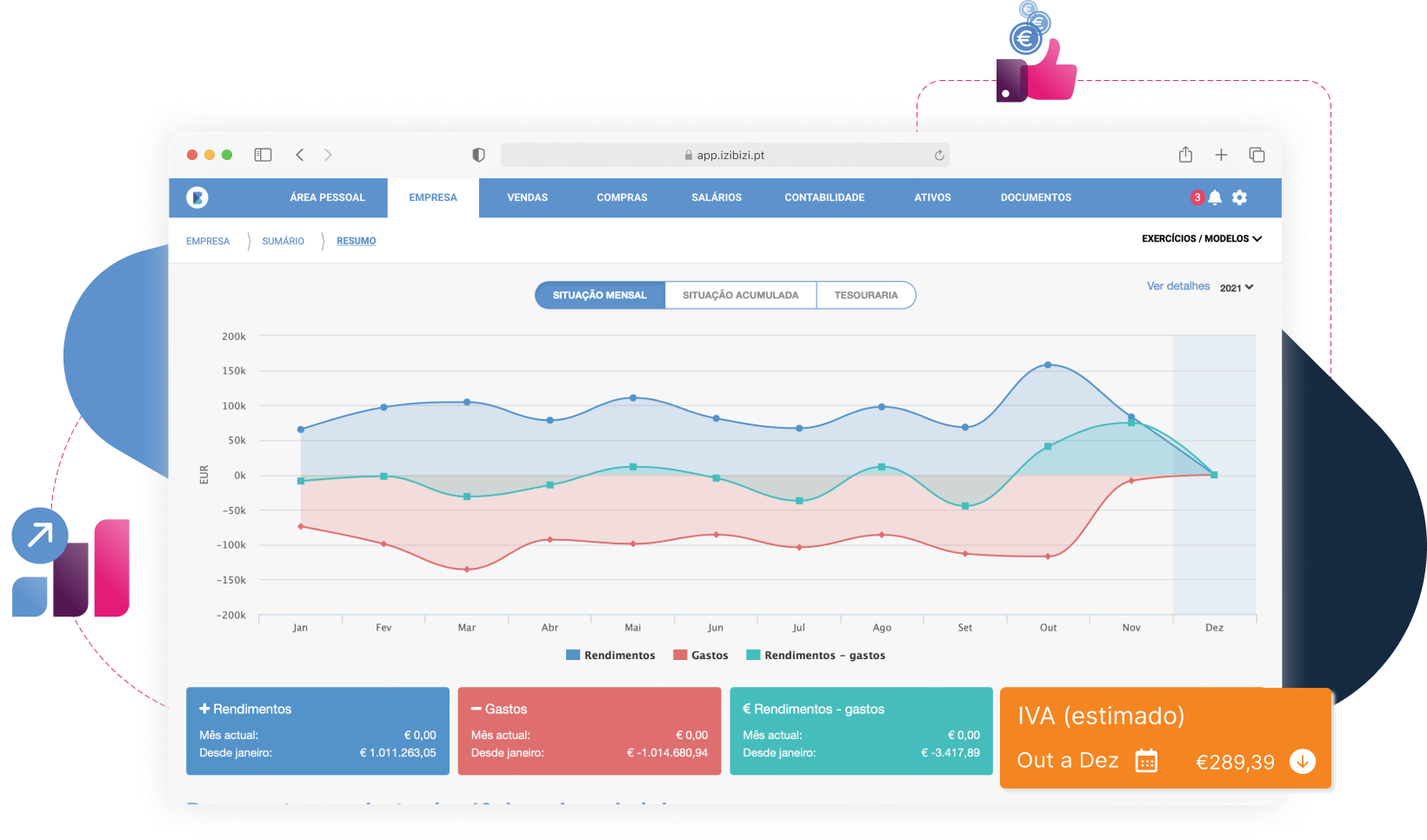Toggle Rendimentos series in chart legend
The width and height of the screenshot is (1427, 840).
[610, 656]
